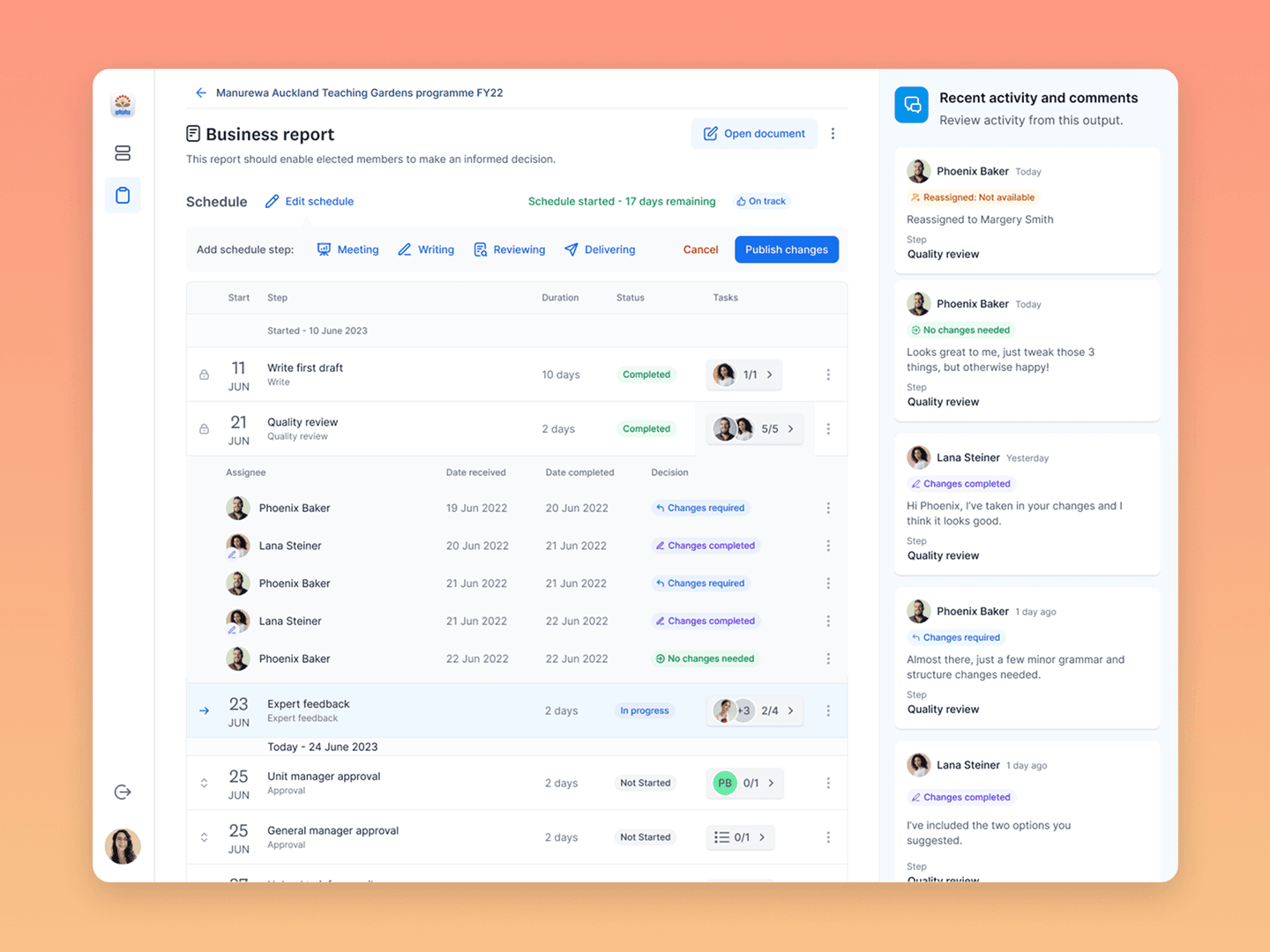Click the Open document button
The width and height of the screenshot is (1270, 952).
pyautogui.click(x=754, y=134)
